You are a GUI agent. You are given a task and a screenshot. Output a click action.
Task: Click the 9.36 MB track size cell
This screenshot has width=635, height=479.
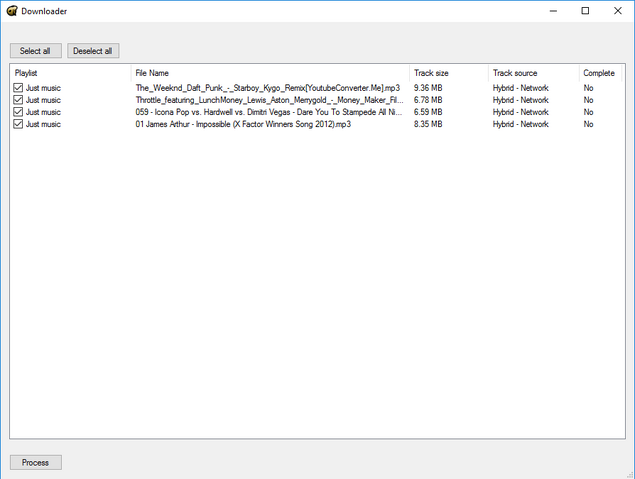coord(428,88)
